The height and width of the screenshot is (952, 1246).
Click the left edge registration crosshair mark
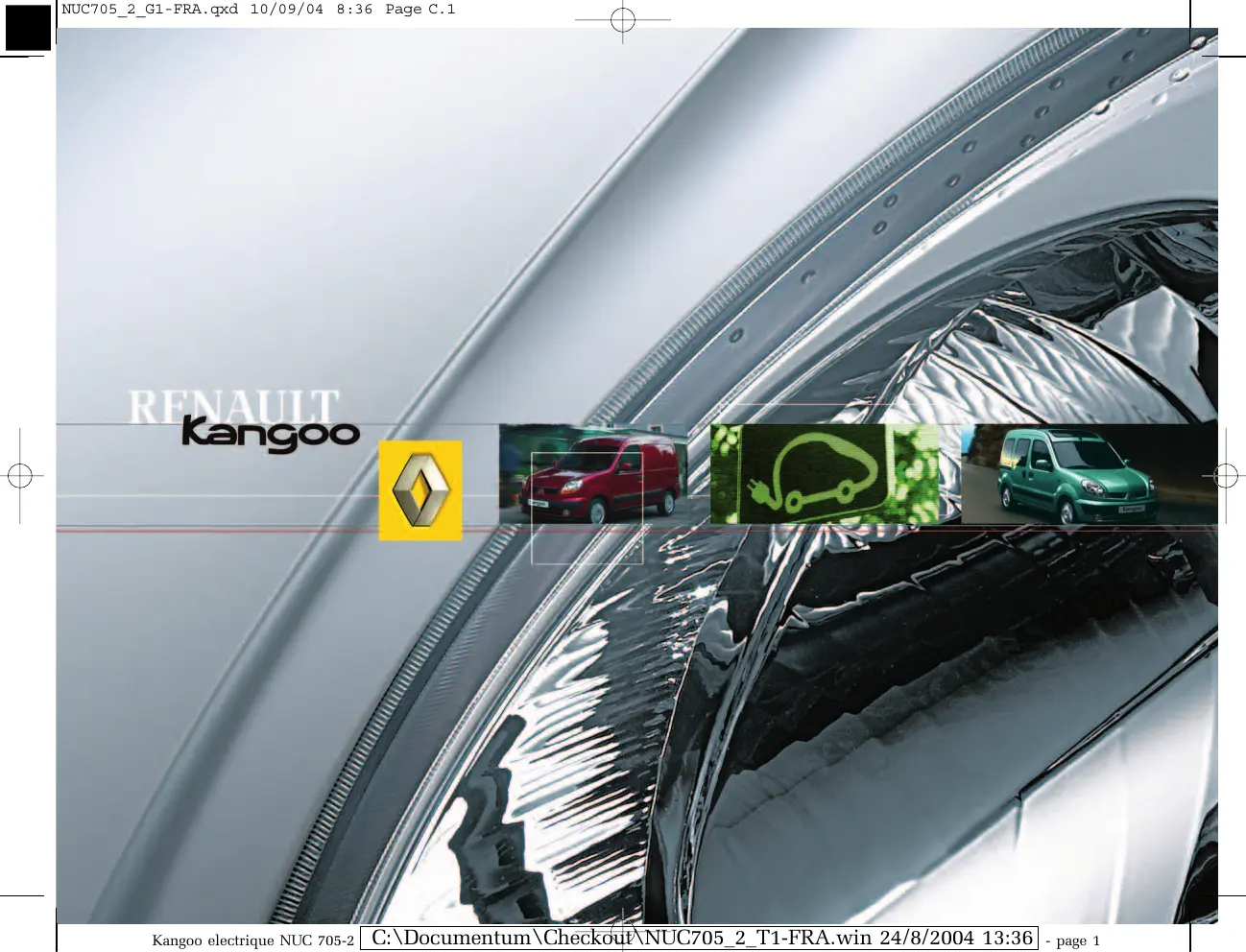20,475
